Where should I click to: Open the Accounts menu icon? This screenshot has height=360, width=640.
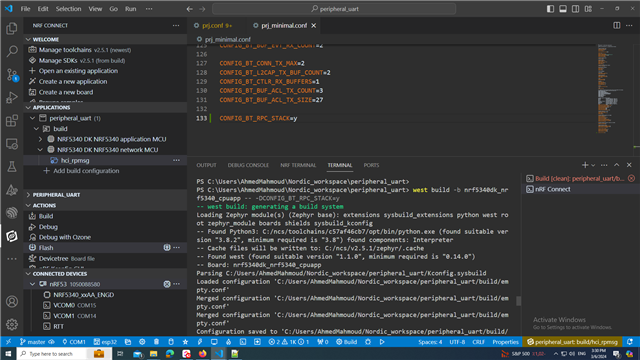coord(12,302)
